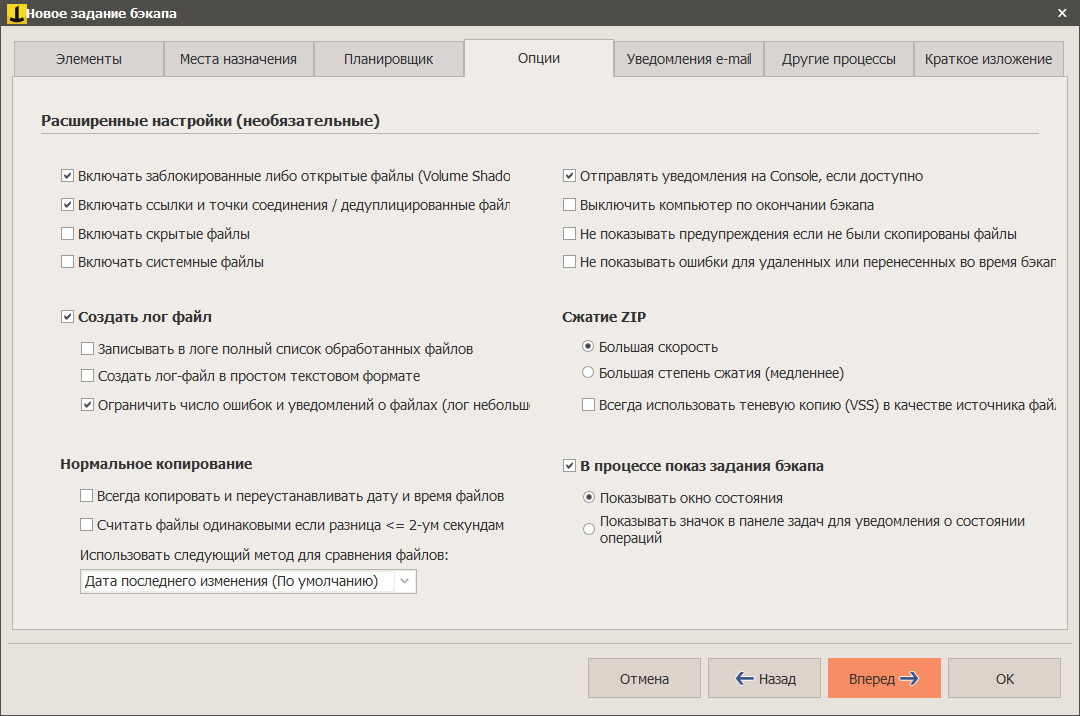Click the app logo in title bar
Viewport: 1080px width, 716px height.
15,13
